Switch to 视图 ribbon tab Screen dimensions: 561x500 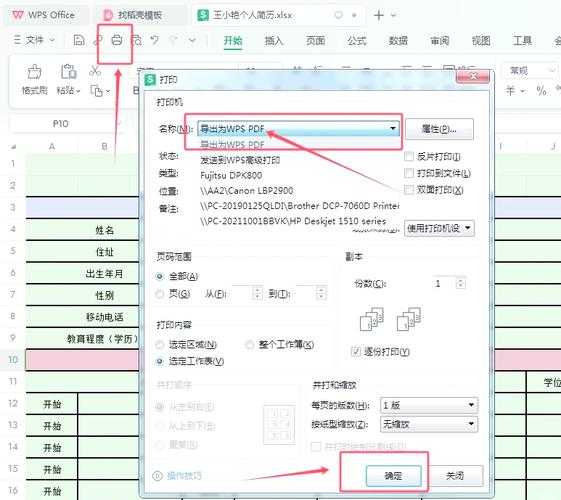481,40
